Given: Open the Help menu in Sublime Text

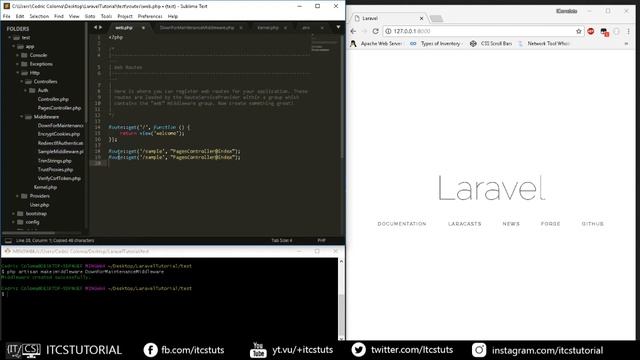Looking at the screenshot, I should pos(173,16).
